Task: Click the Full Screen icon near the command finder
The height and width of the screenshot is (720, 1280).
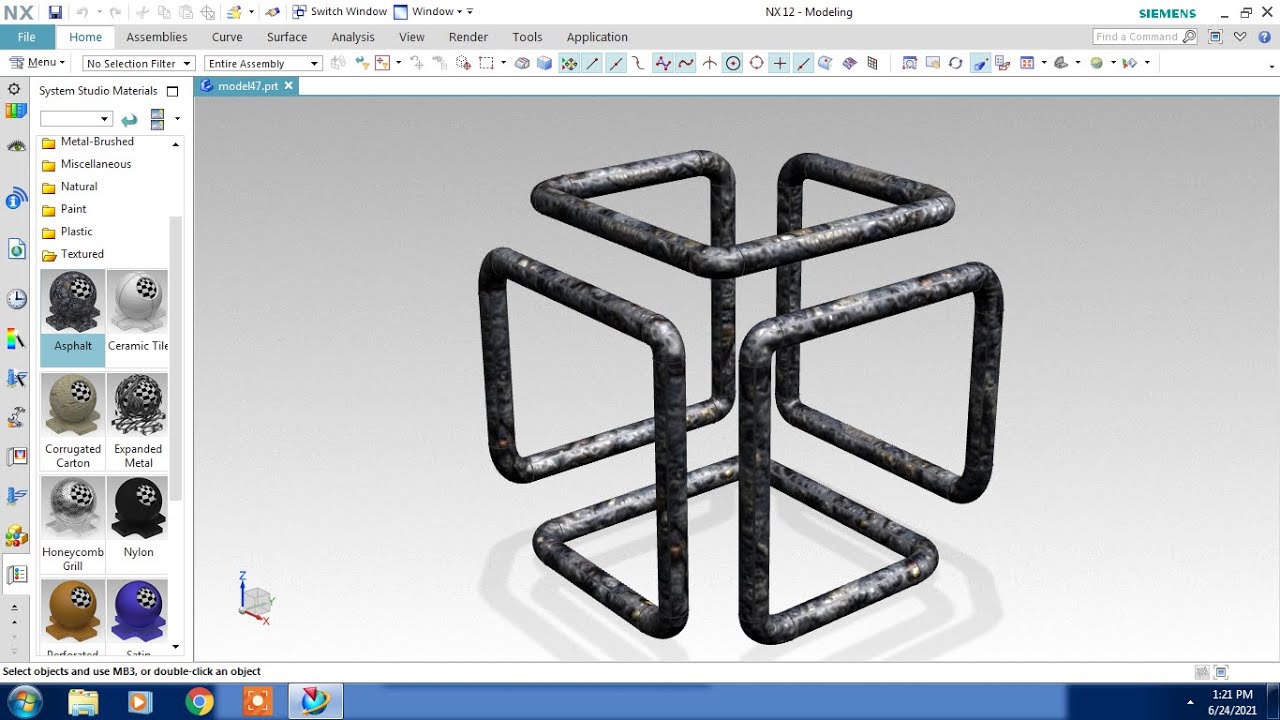Action: point(1215,37)
